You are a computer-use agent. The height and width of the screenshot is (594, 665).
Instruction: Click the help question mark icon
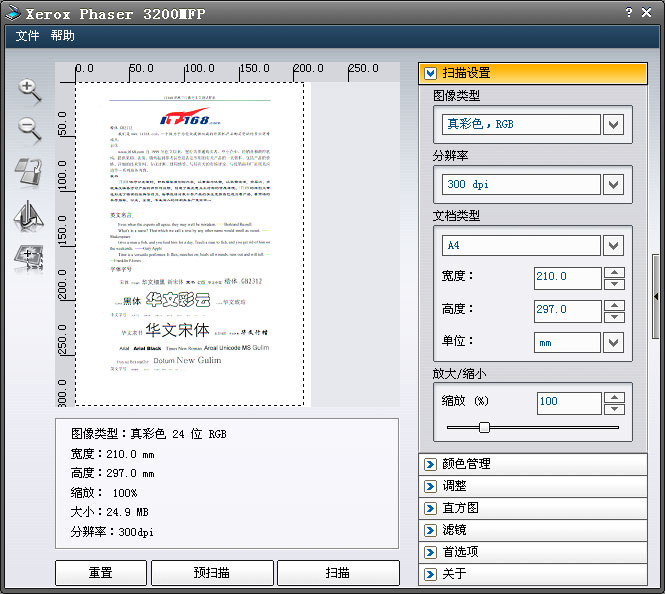click(629, 13)
